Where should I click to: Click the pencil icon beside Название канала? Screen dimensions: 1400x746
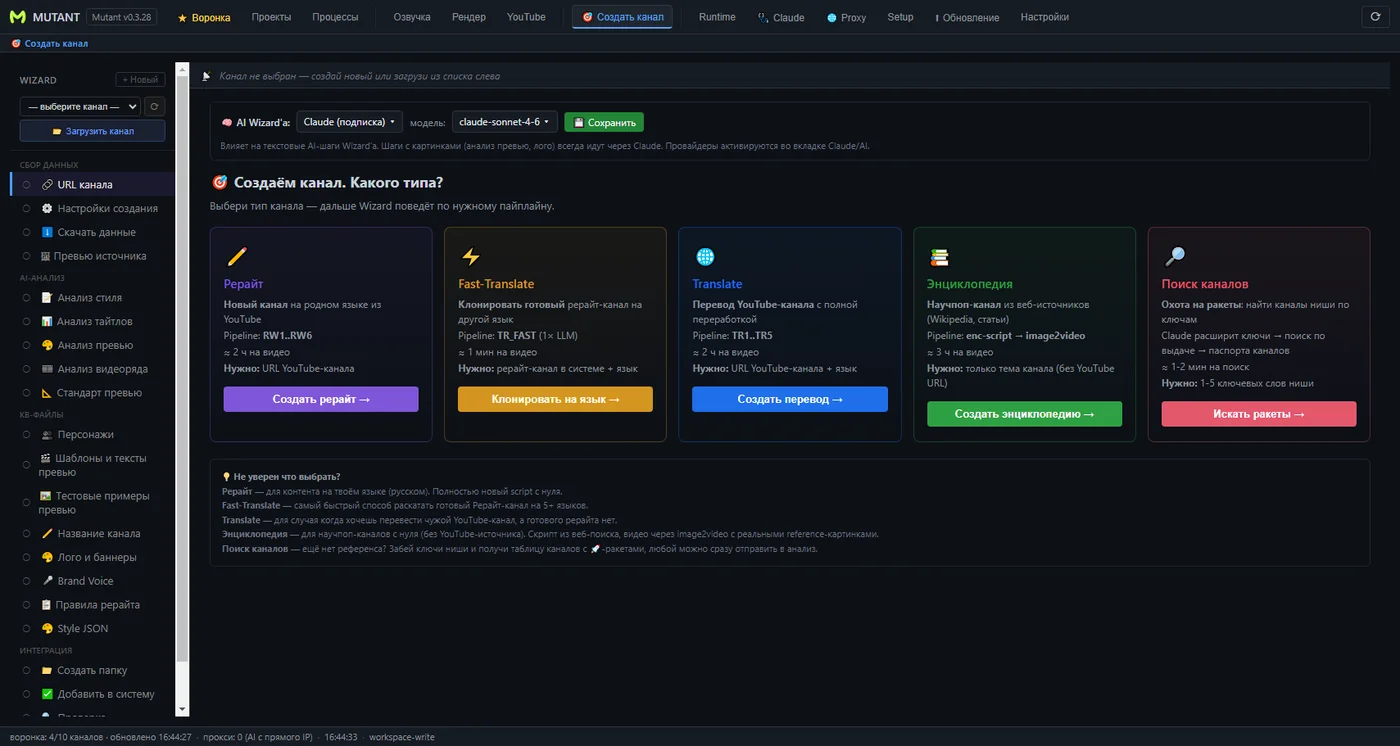47,534
